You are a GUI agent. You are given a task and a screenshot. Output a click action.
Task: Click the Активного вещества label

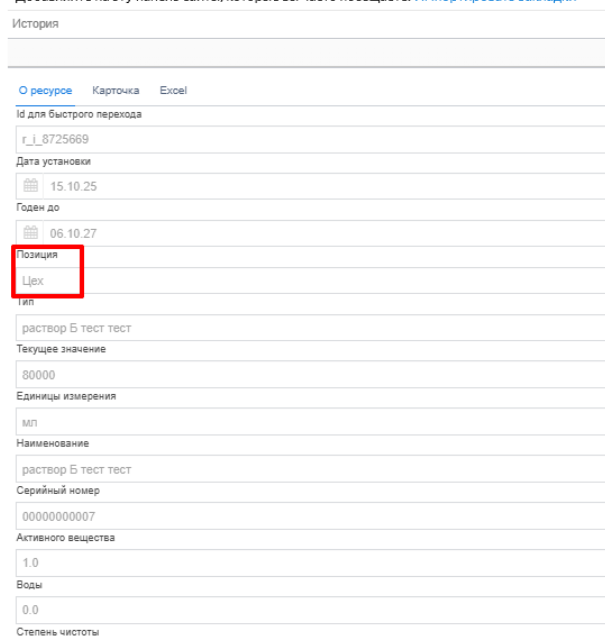coord(65,538)
